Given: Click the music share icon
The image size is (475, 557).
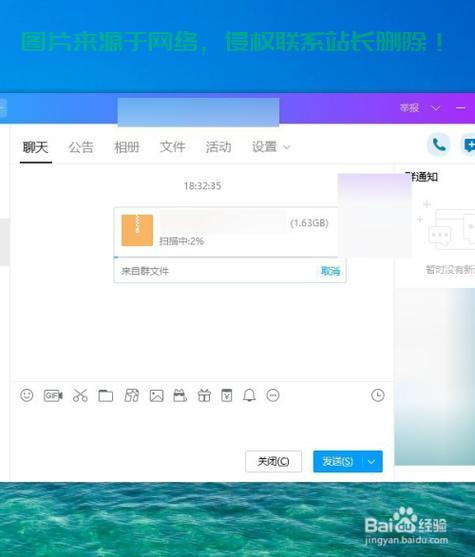Looking at the screenshot, I should 131,395.
